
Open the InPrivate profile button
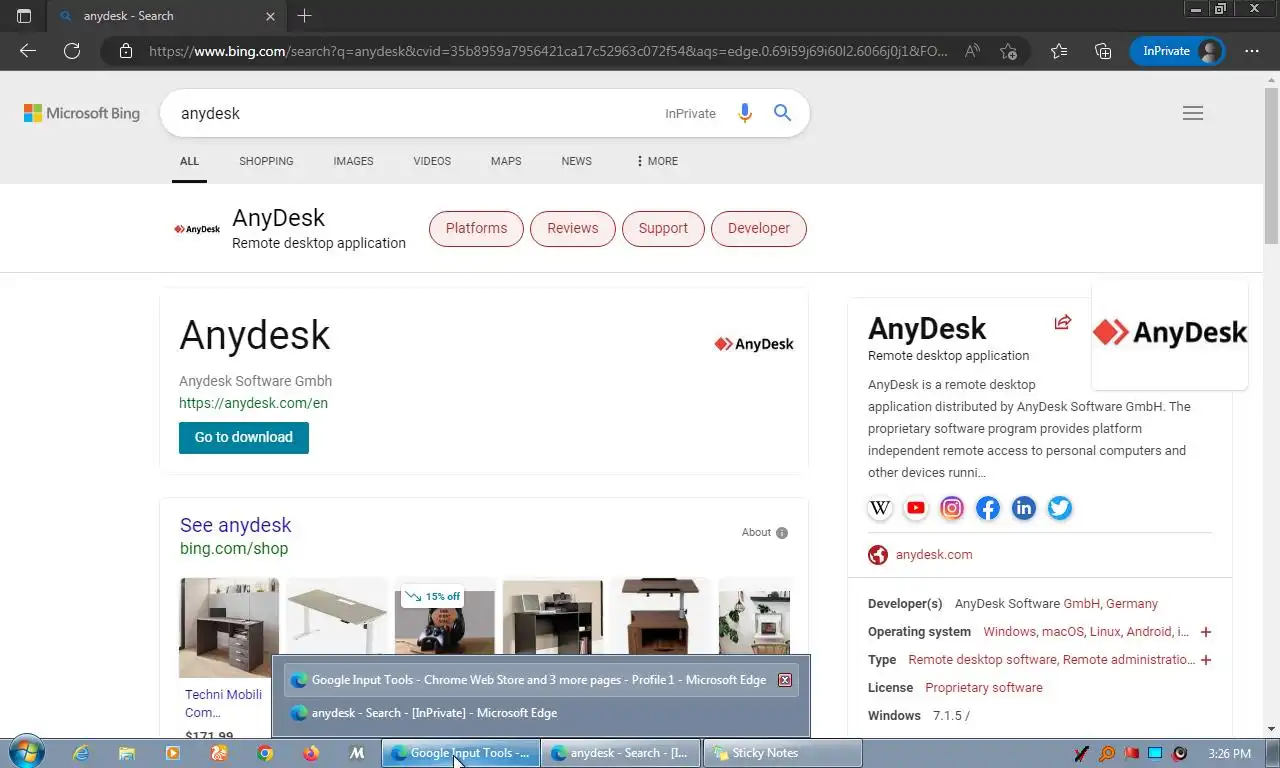coord(1177,51)
